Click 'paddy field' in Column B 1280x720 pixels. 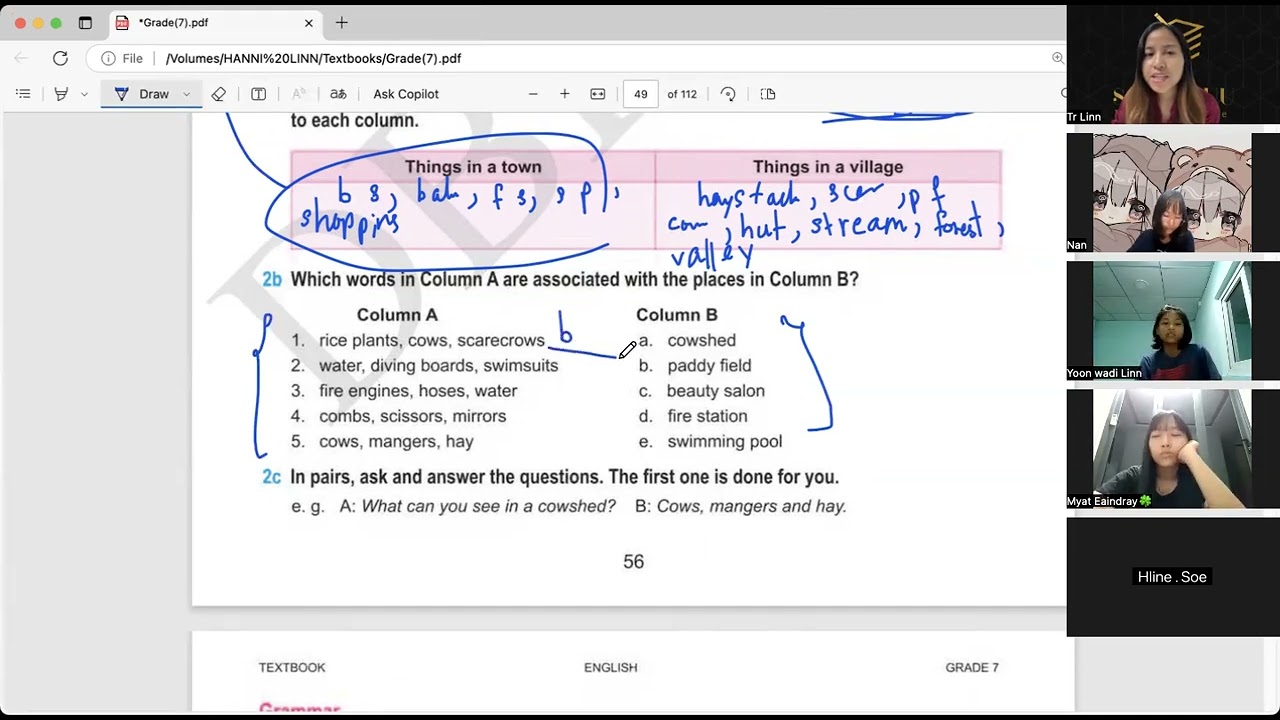coord(709,366)
